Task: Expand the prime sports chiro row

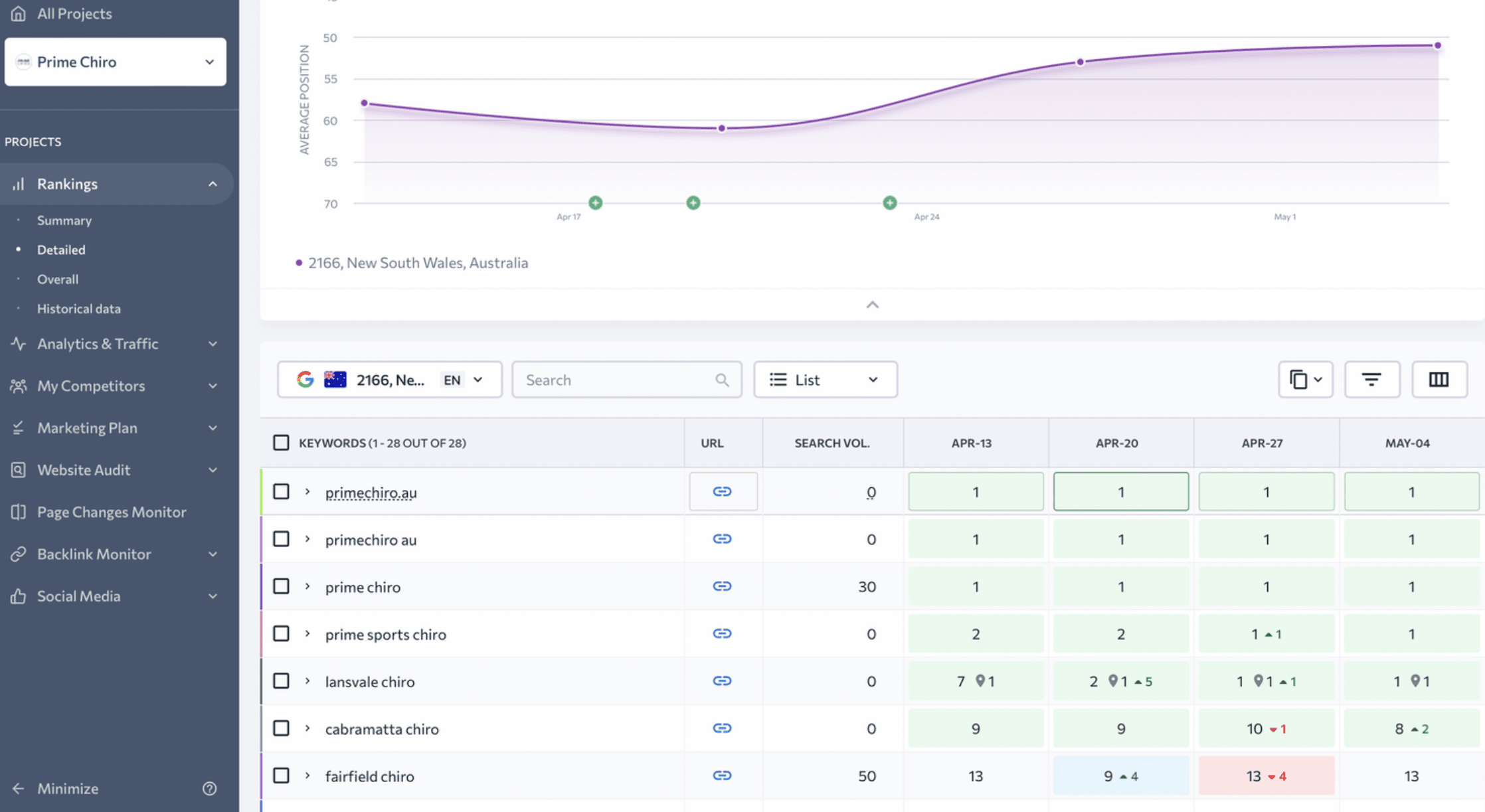Action: click(307, 633)
